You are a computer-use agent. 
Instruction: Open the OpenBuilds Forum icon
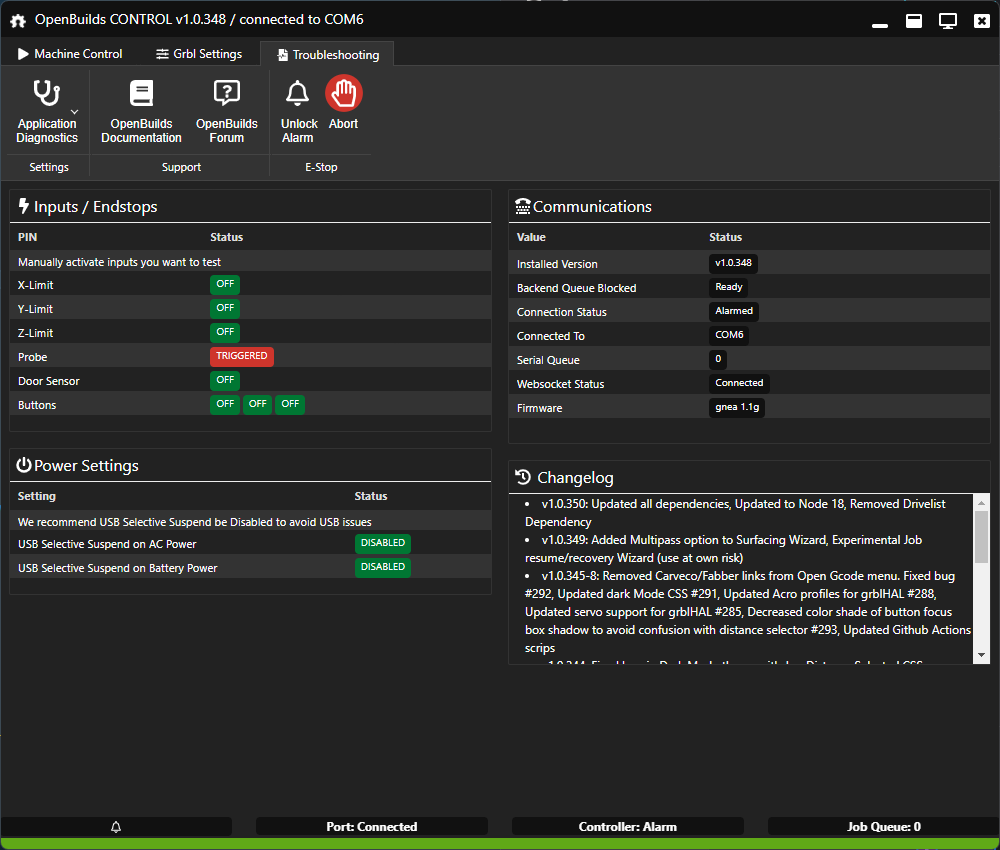pos(227,94)
